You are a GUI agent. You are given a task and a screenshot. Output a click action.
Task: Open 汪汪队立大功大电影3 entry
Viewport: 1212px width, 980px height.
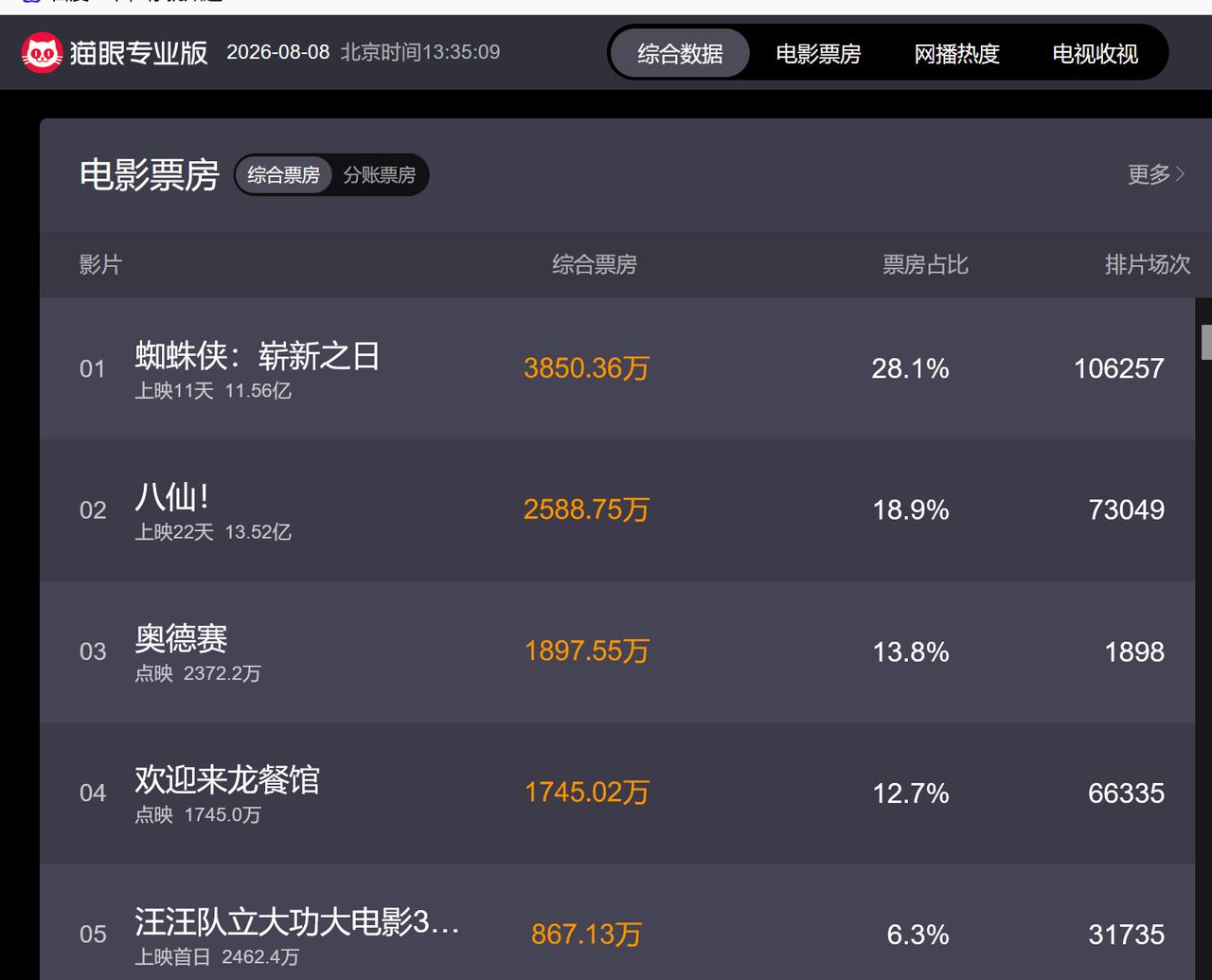coord(296,920)
